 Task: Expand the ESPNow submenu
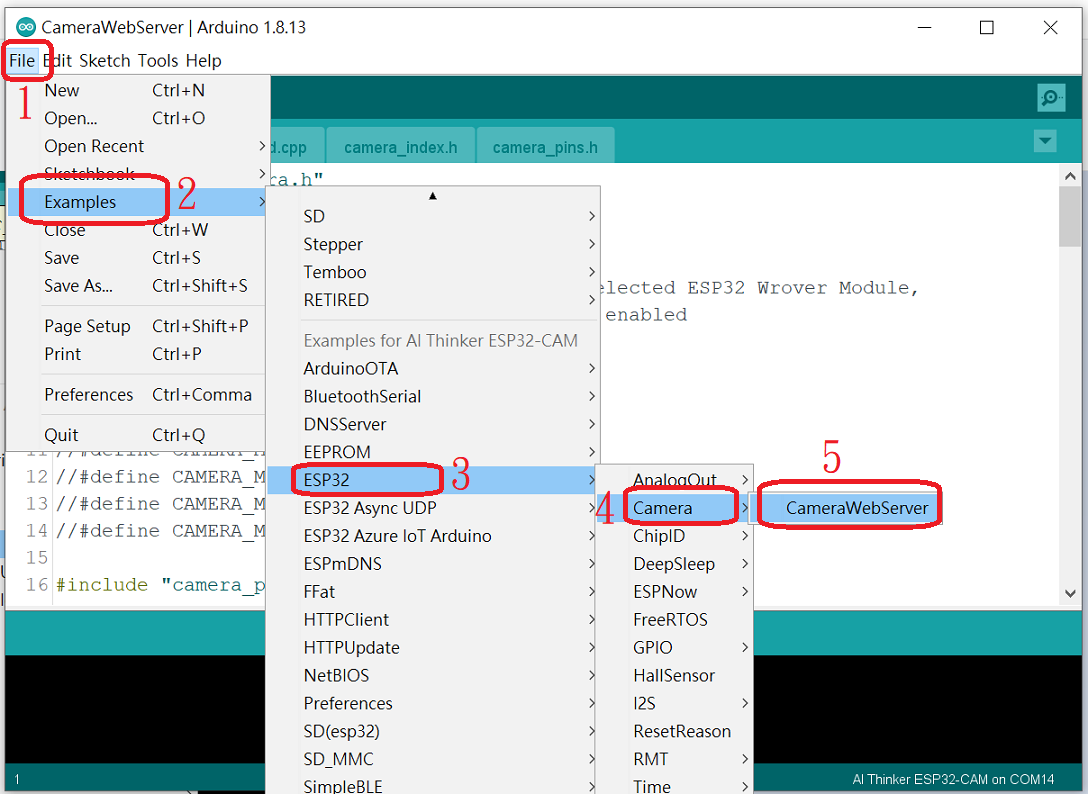(674, 591)
